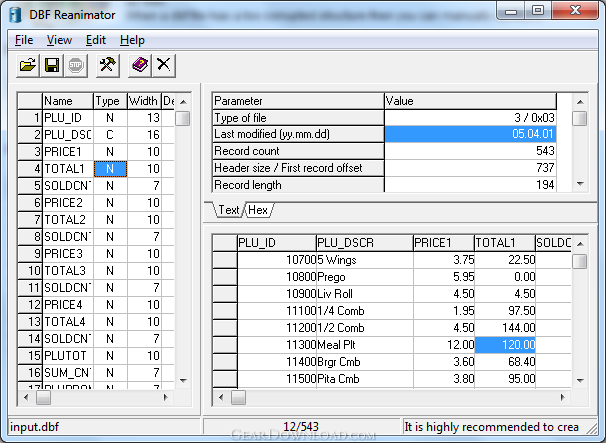606x443 pixels.
Task: Click the DBF Reanimator title bar icon
Action: pos(15,15)
